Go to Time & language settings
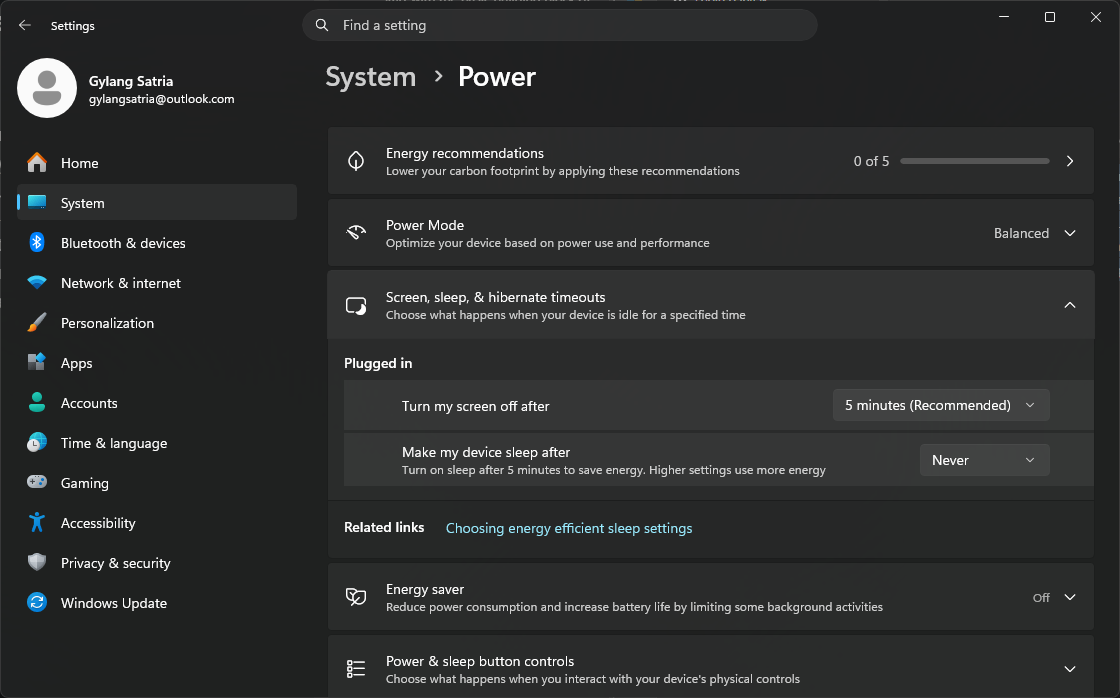This screenshot has width=1120, height=698. (x=113, y=443)
